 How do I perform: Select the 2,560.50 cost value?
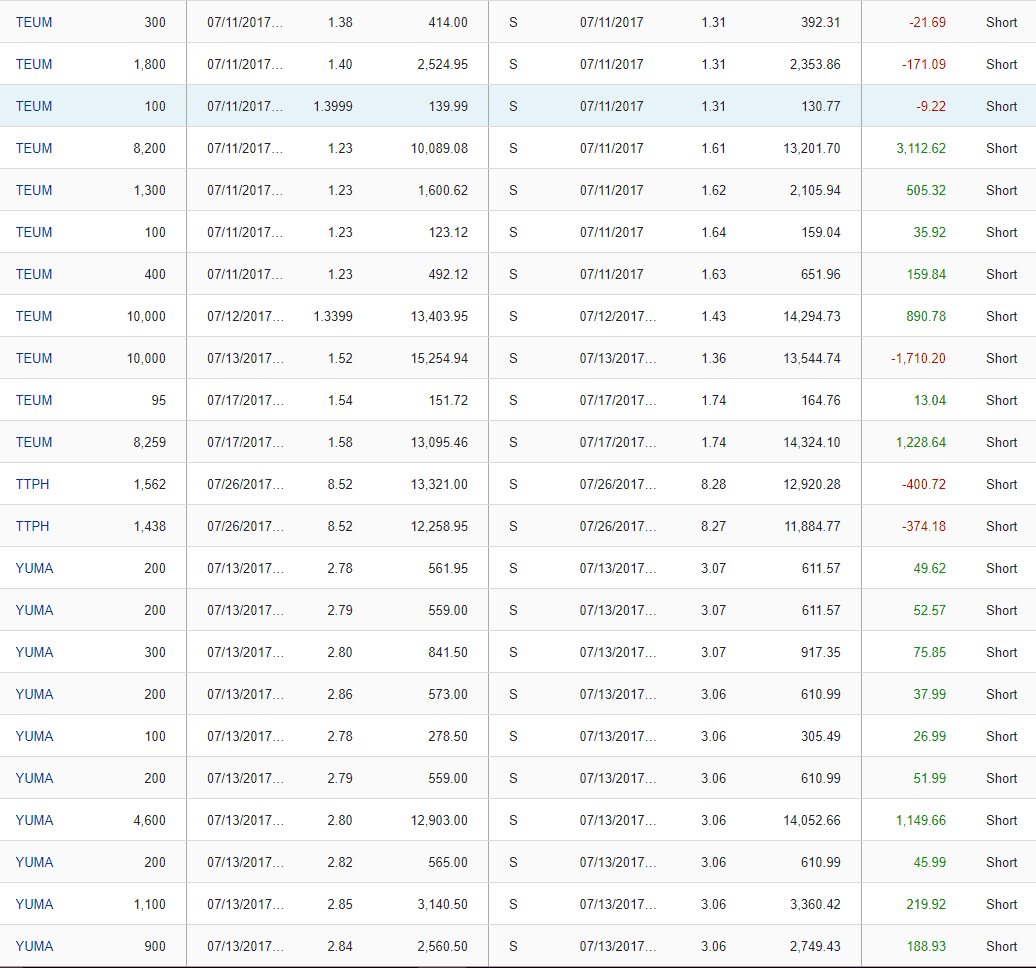442,946
